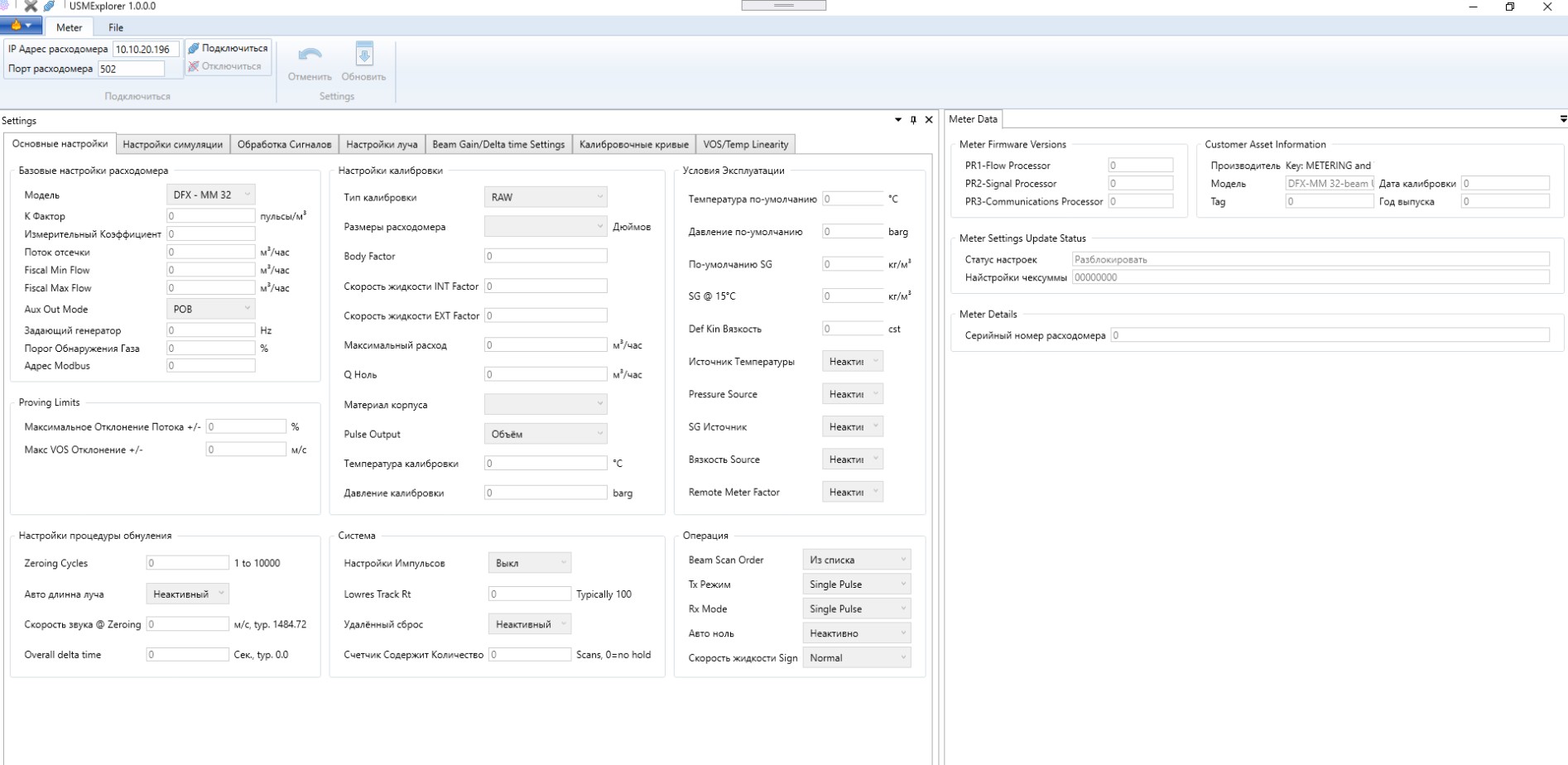1568x765 pixels.
Task: Close the Settings panel
Action: 929,120
